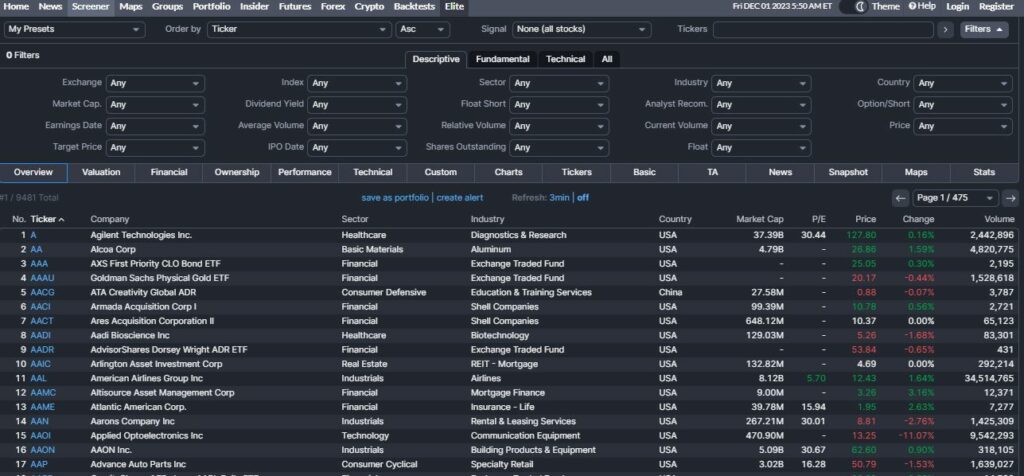Click the arrow button beside Tickers field
This screenshot has height=476, width=1024.
click(945, 29)
